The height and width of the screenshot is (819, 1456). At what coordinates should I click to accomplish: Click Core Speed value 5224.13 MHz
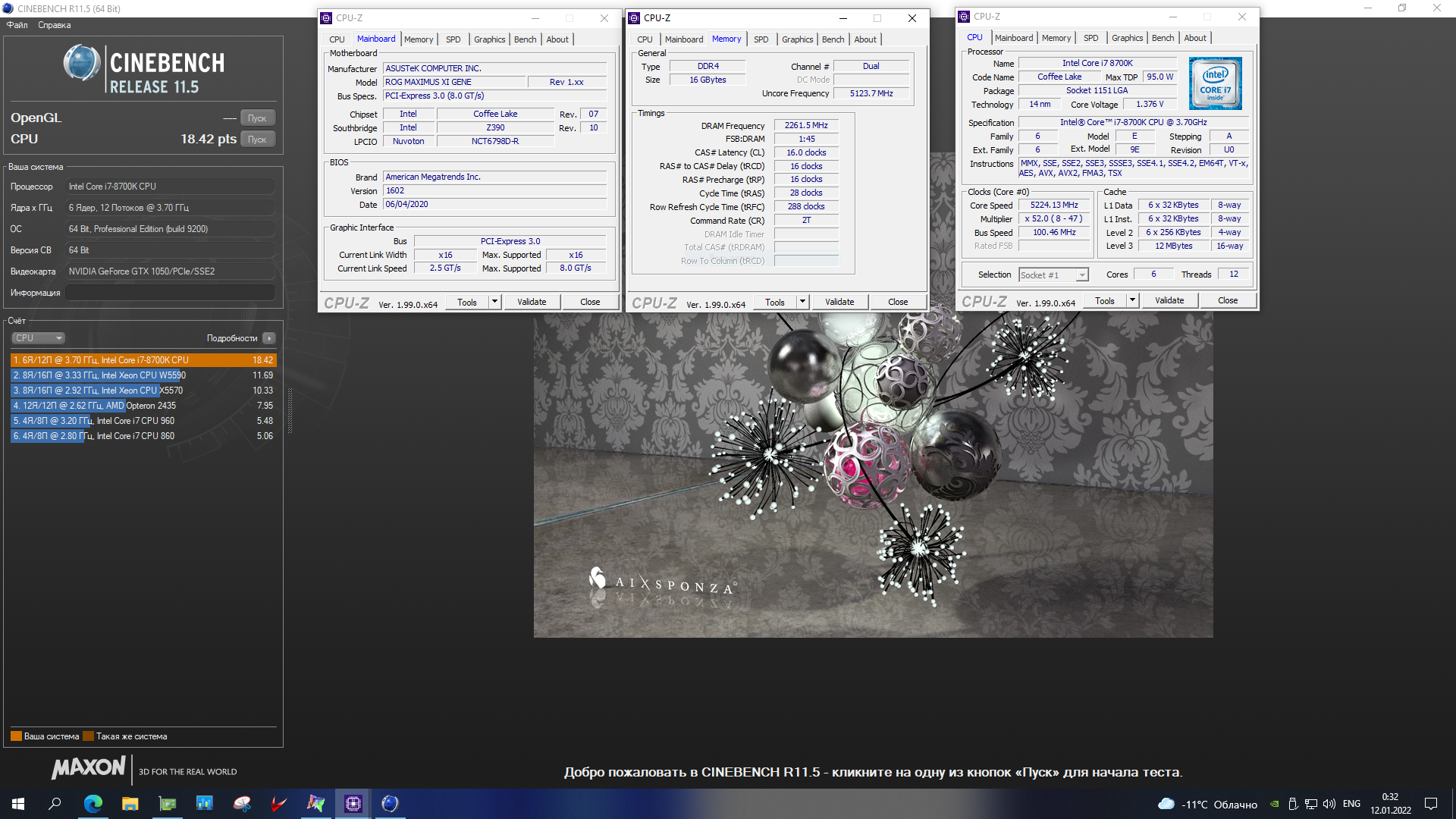pyautogui.click(x=1054, y=205)
